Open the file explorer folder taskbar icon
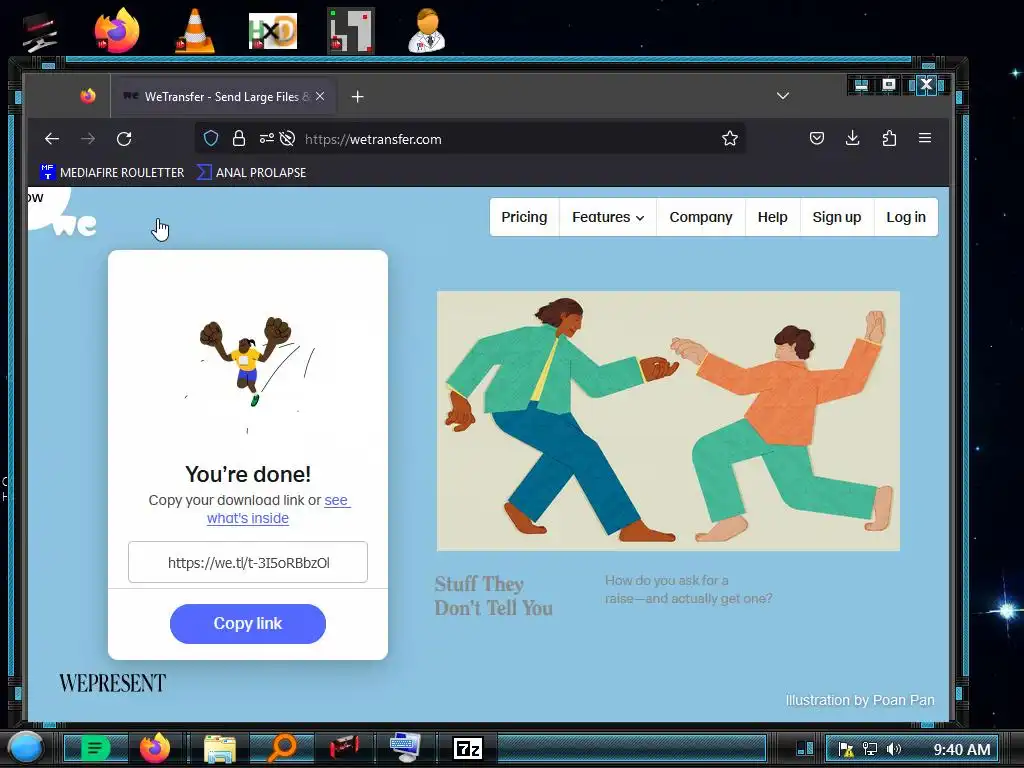 (x=219, y=748)
